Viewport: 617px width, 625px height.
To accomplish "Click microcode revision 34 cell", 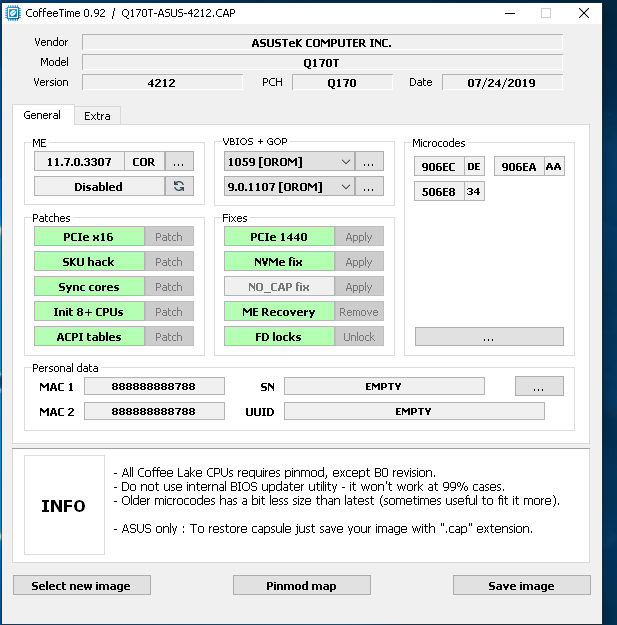I will pos(474,192).
